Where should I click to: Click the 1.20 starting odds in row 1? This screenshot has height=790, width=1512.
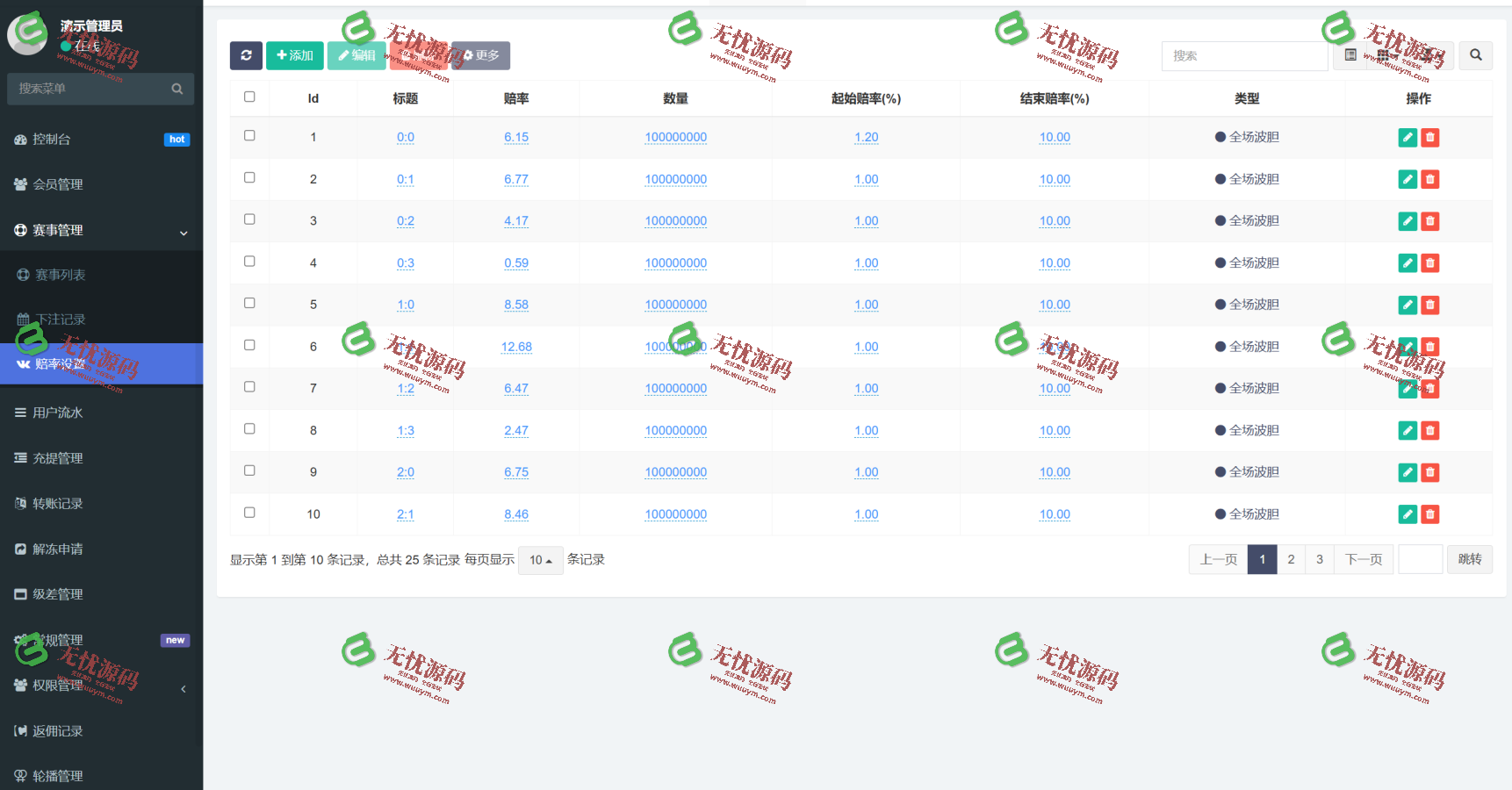[x=867, y=137]
